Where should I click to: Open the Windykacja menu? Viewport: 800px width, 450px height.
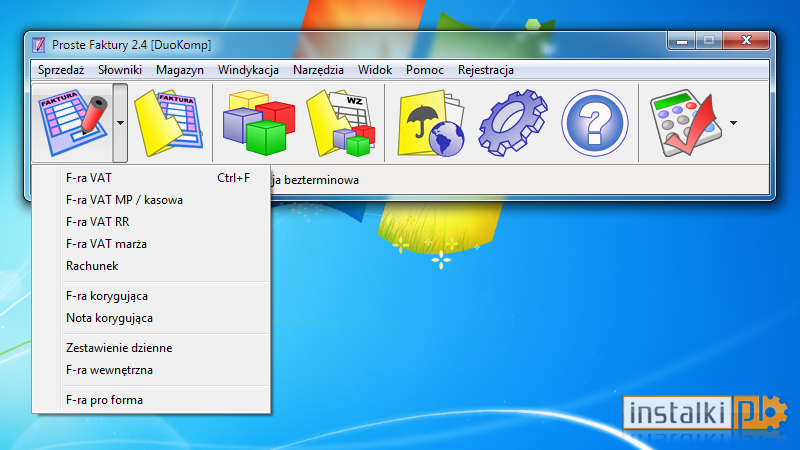tap(248, 70)
